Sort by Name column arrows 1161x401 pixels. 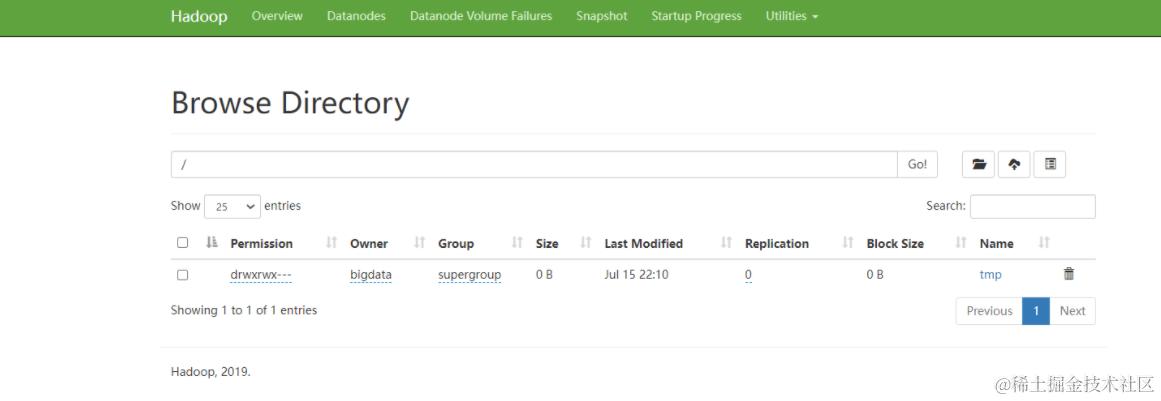pyautogui.click(x=1044, y=243)
